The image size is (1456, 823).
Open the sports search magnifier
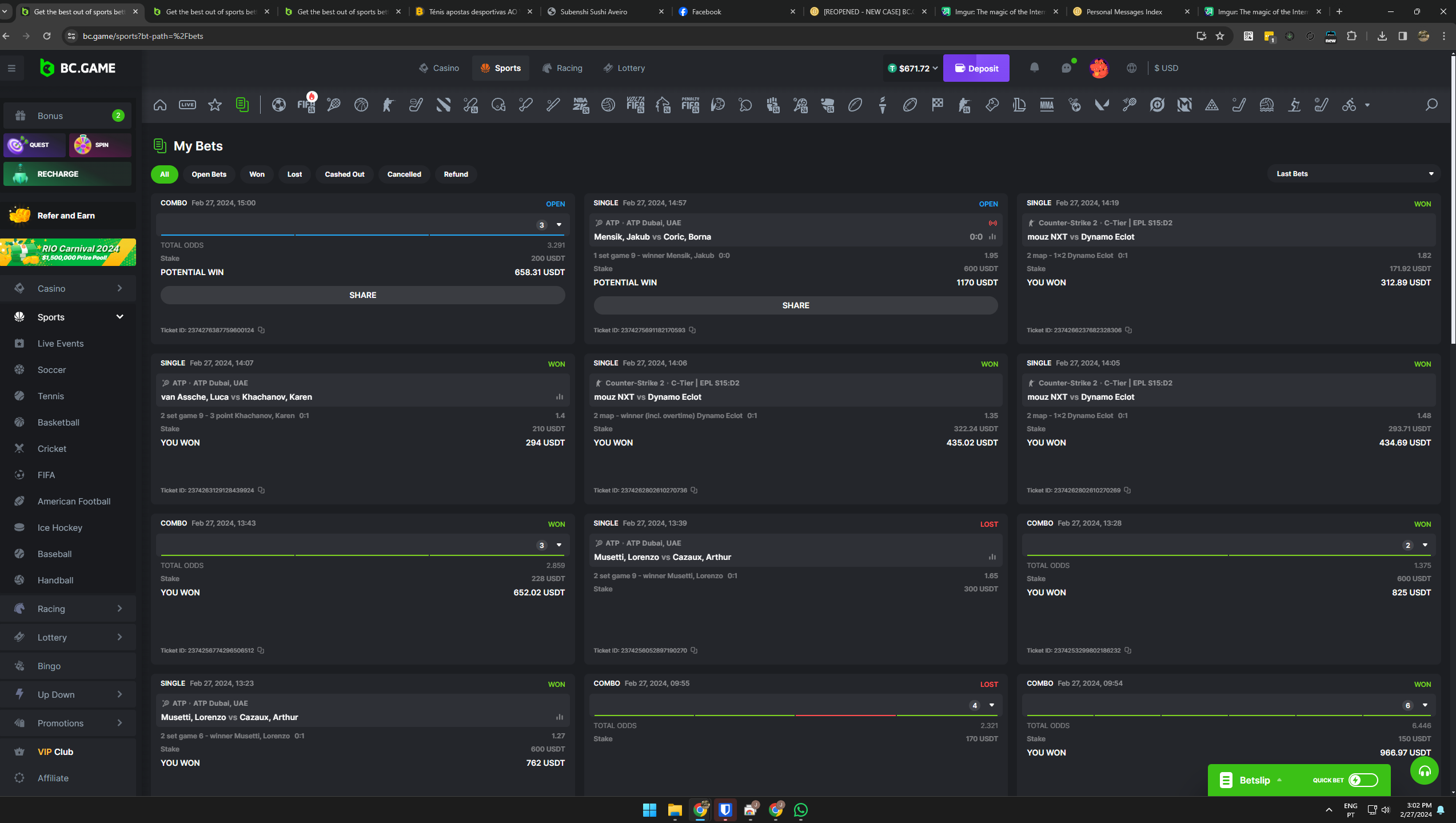[1431, 105]
